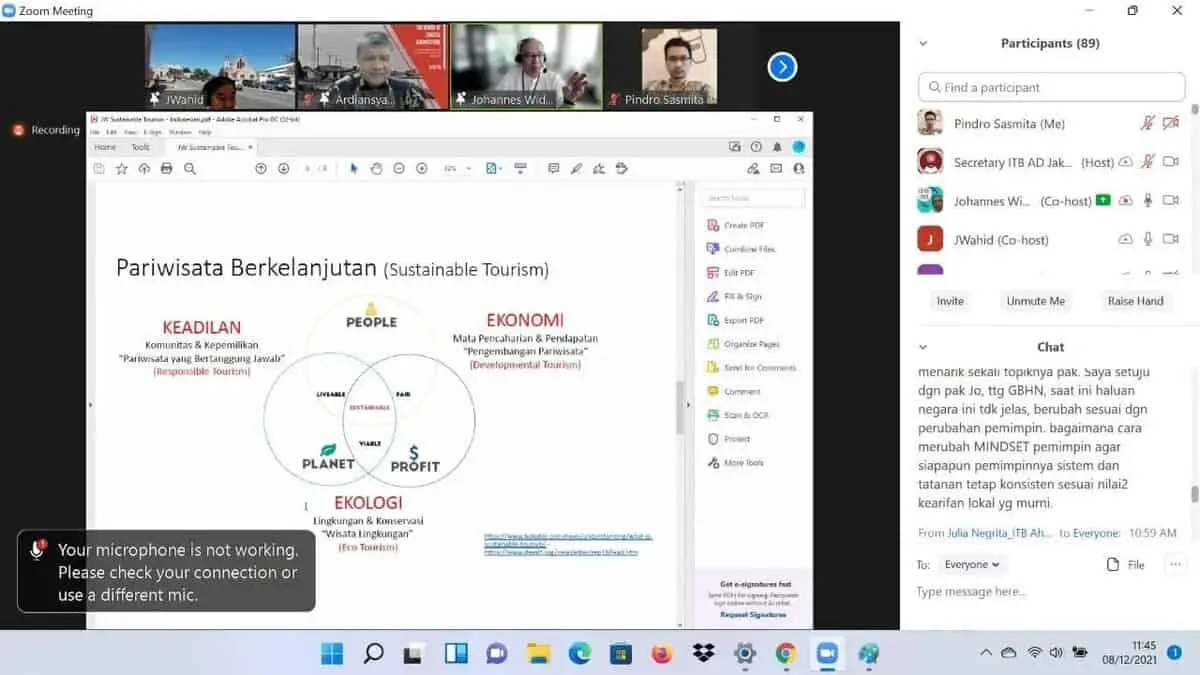Collapse the Participants panel chevron
Screen dimensions: 1200x675
[x=923, y=44]
